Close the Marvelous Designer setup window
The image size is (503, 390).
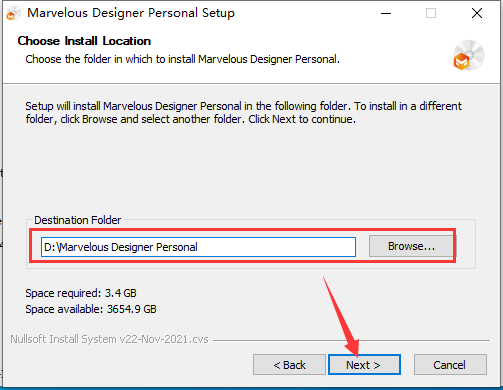pyautogui.click(x=477, y=13)
